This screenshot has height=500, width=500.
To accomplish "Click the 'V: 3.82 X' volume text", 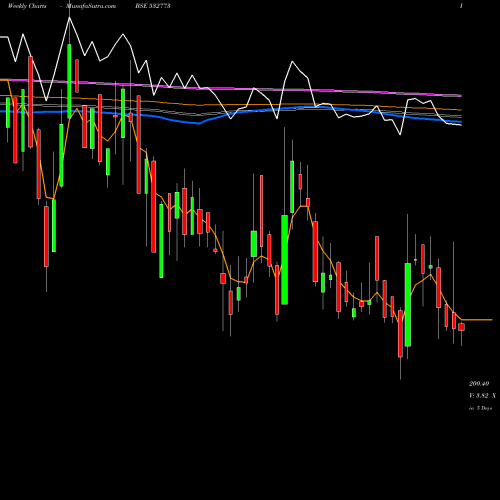I will [482, 396].
